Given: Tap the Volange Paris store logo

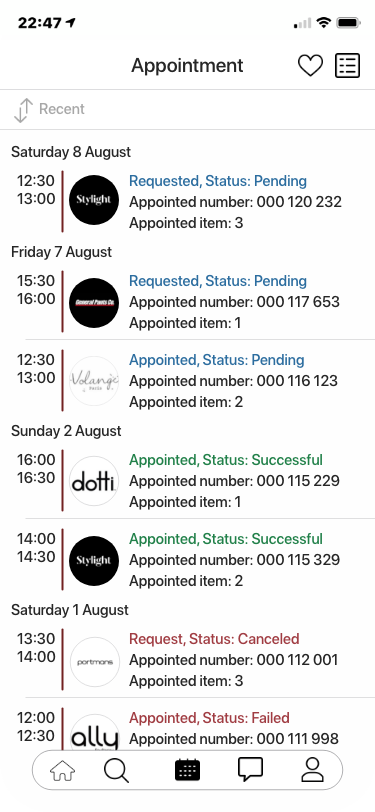Looking at the screenshot, I should 94,381.
